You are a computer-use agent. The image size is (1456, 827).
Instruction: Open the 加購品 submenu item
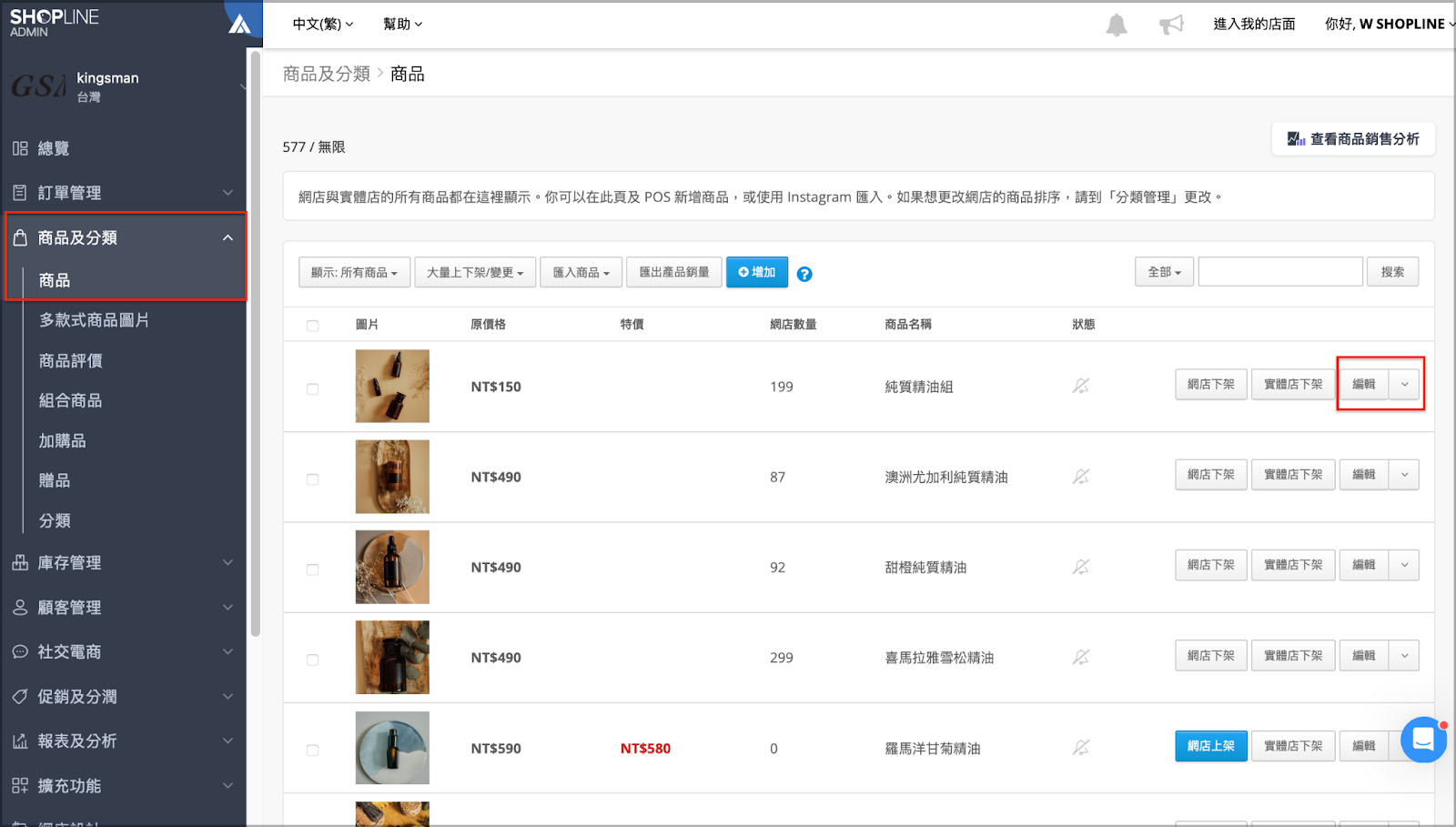(63, 440)
